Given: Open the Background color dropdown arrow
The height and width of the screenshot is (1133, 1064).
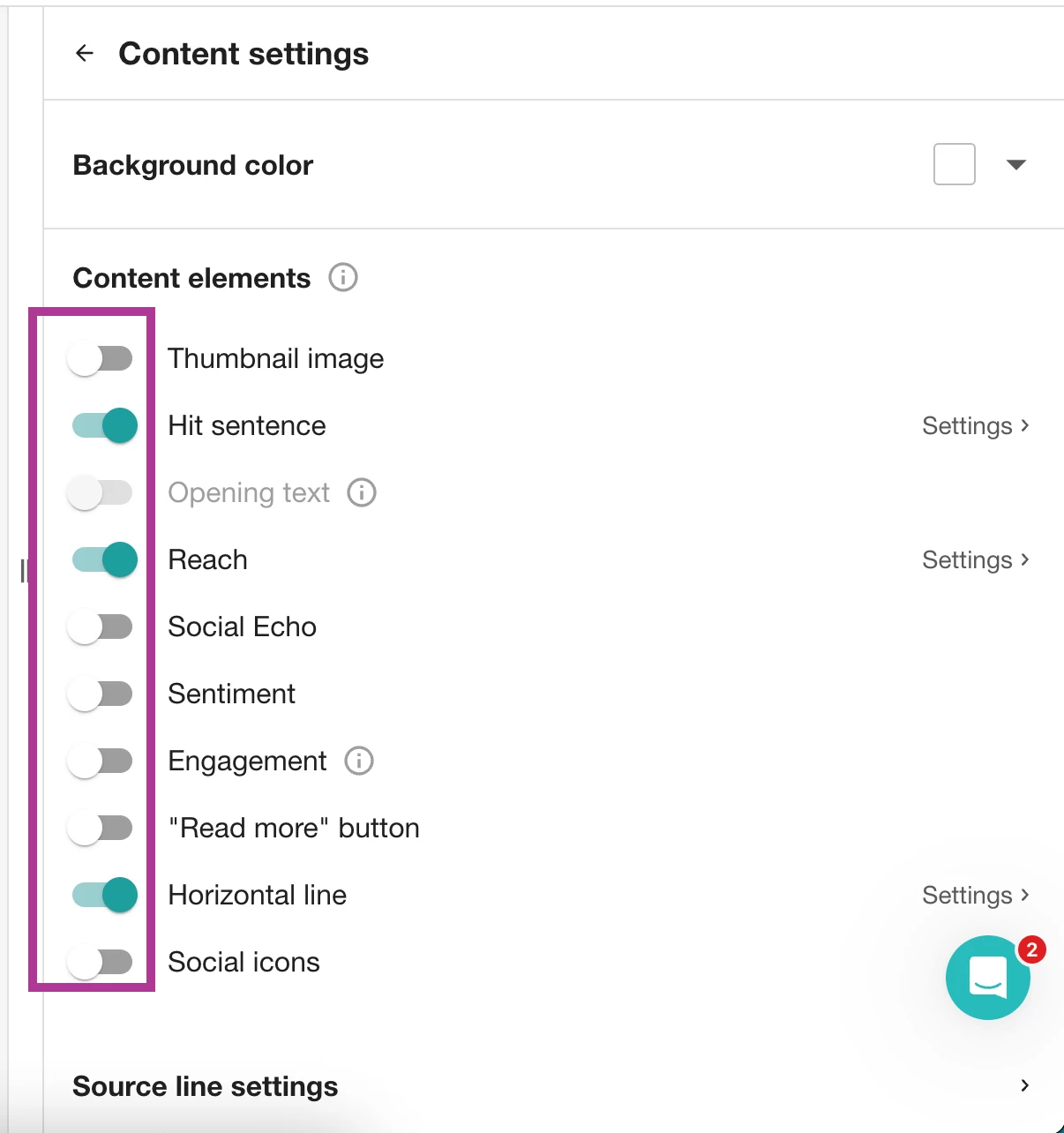Looking at the screenshot, I should pyautogui.click(x=1016, y=165).
